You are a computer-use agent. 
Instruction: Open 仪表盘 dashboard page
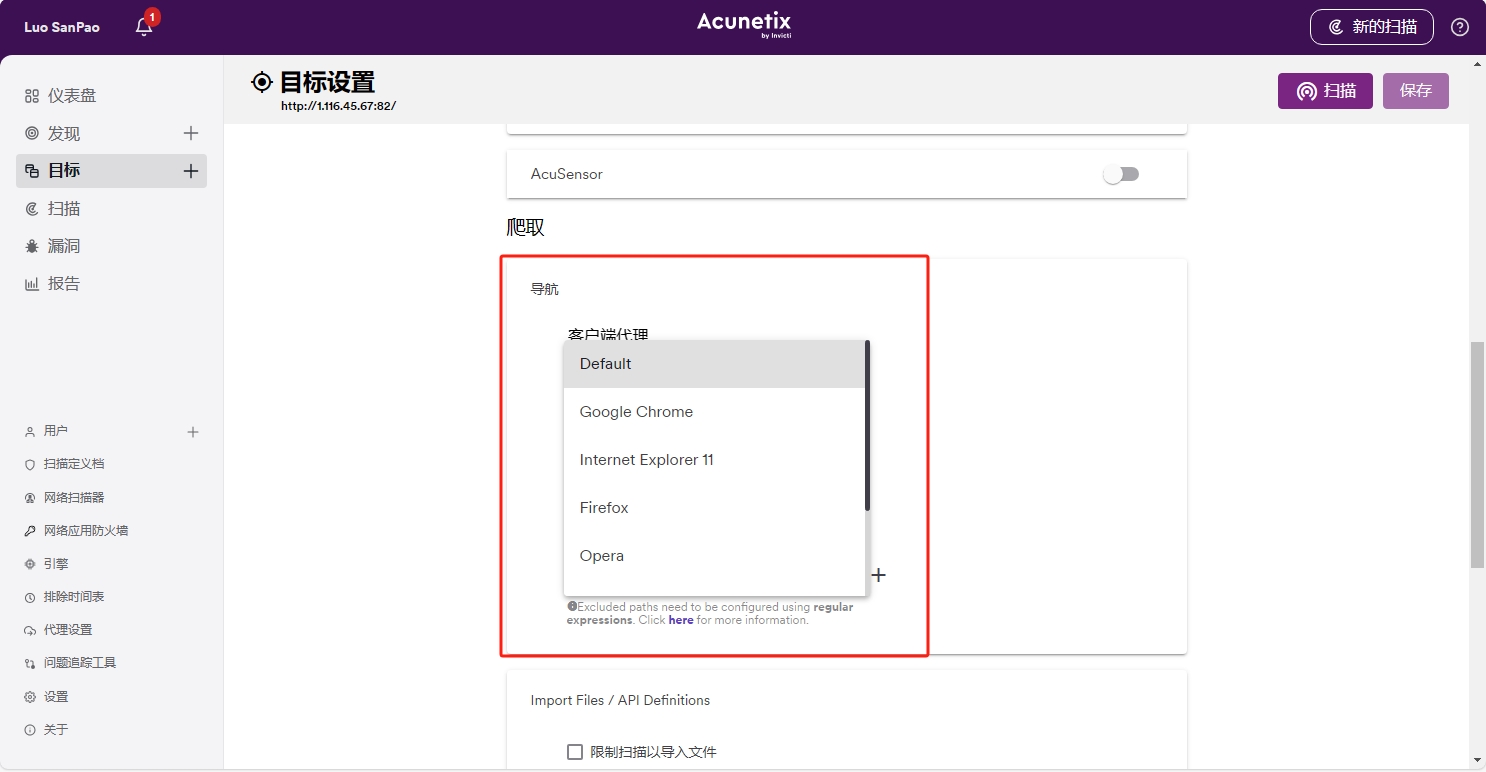(x=72, y=96)
